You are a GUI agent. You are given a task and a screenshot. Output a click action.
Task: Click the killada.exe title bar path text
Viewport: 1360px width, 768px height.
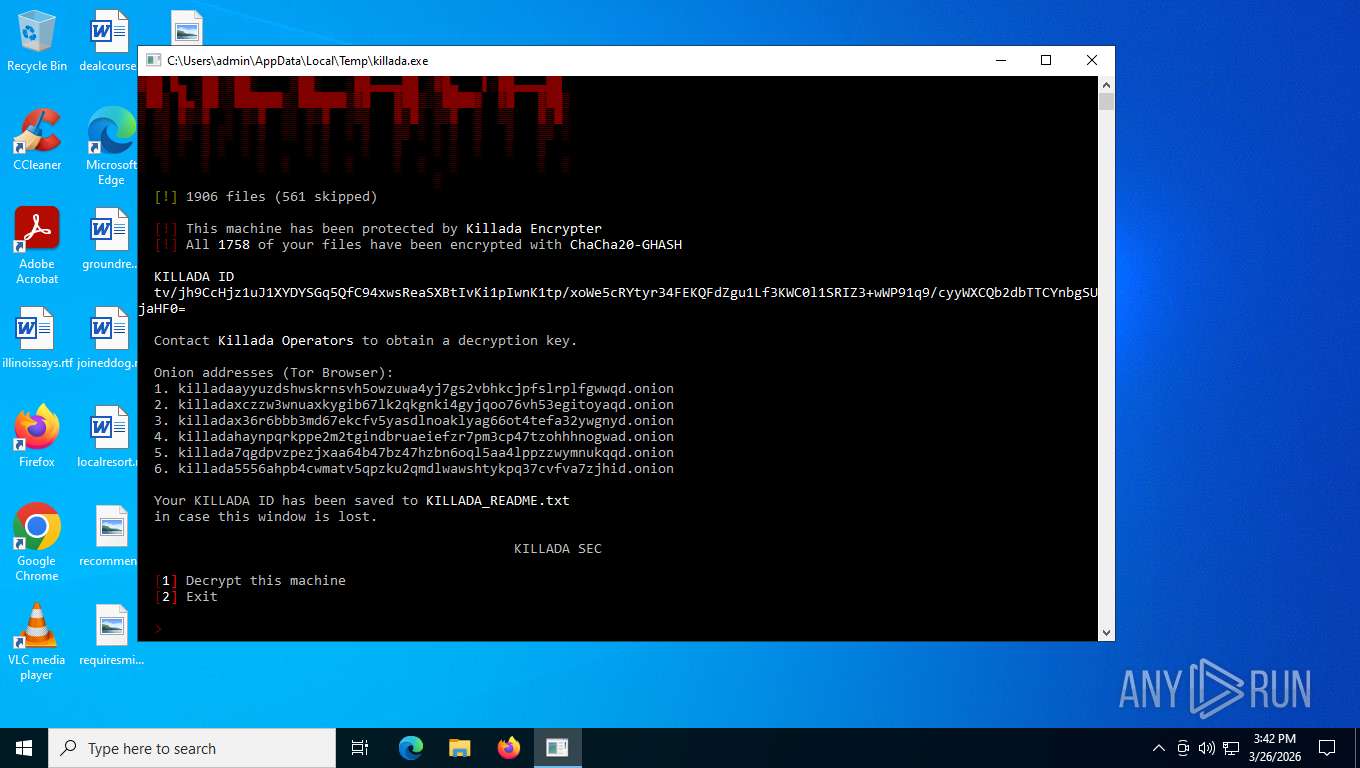click(x=297, y=61)
